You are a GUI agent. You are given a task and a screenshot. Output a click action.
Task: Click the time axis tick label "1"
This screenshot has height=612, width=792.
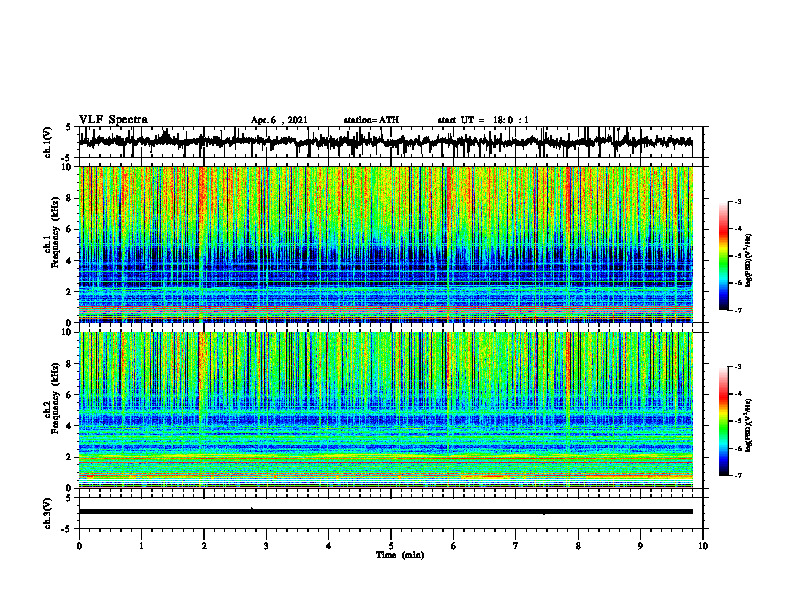(x=141, y=546)
